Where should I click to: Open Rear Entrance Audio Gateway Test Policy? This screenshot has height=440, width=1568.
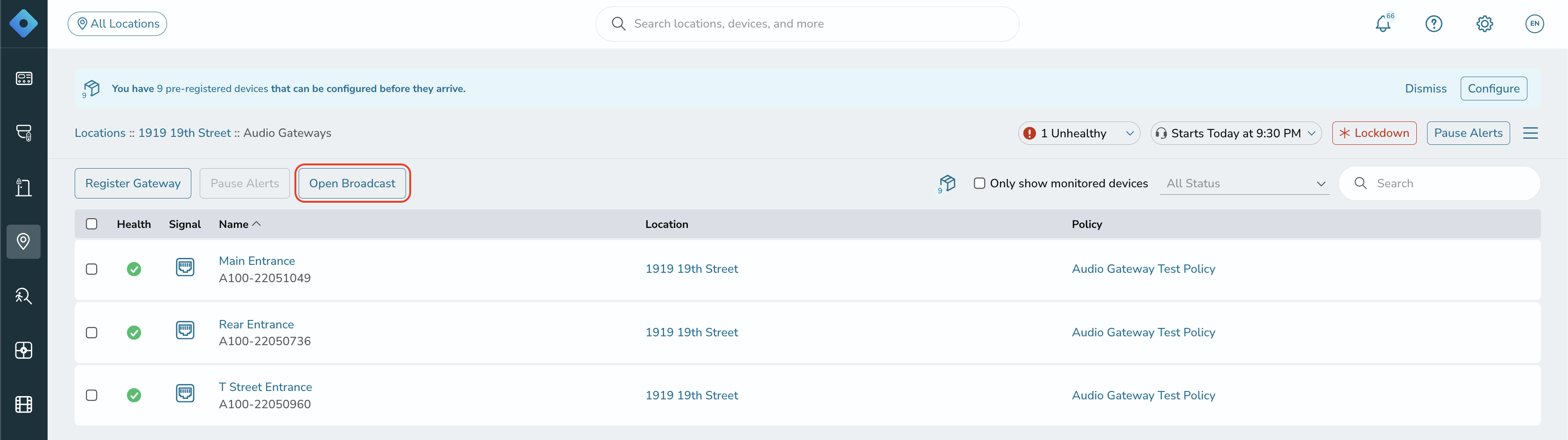point(1143,332)
